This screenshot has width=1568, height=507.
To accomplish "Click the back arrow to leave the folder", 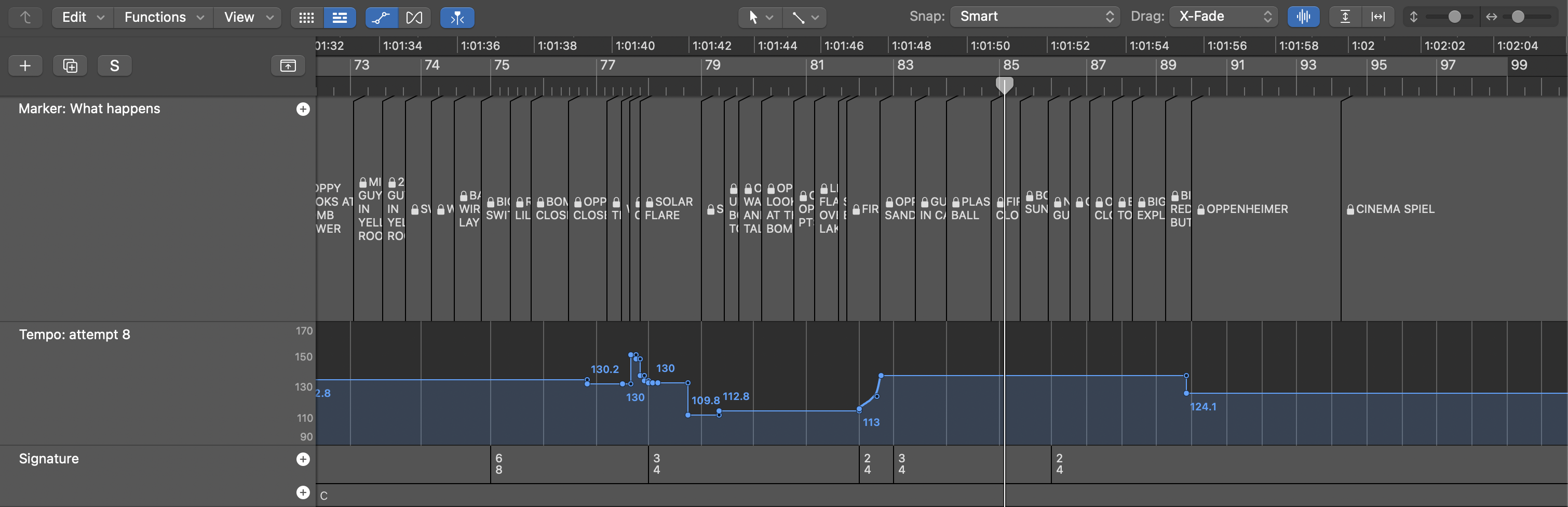I will coord(25,17).
